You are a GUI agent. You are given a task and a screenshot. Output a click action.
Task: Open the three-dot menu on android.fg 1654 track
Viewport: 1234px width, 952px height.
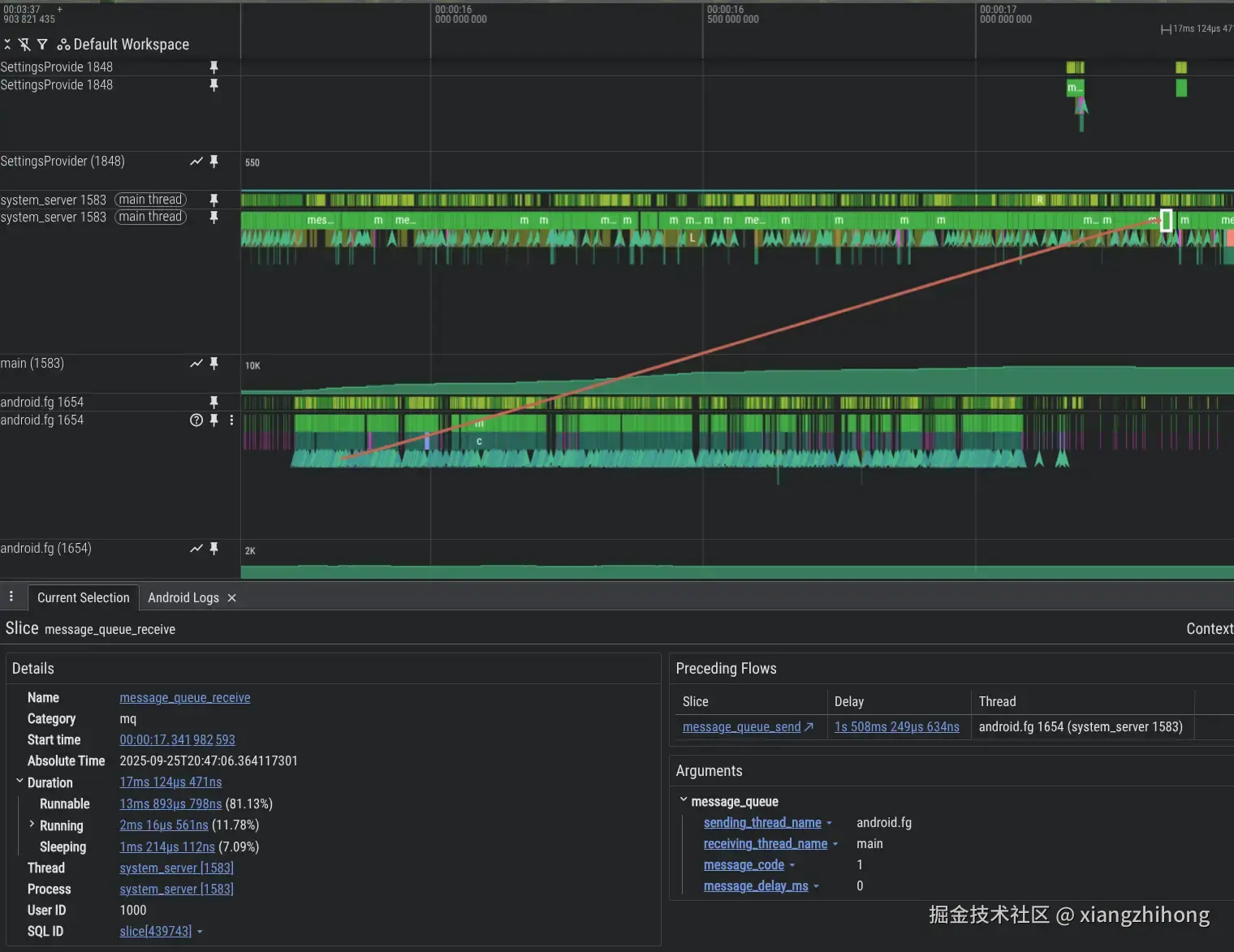pos(231,420)
